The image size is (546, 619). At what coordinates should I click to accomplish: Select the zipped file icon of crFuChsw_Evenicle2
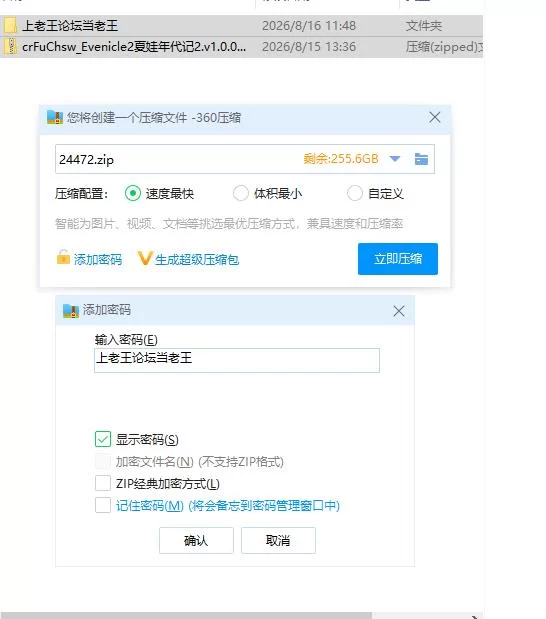10,47
